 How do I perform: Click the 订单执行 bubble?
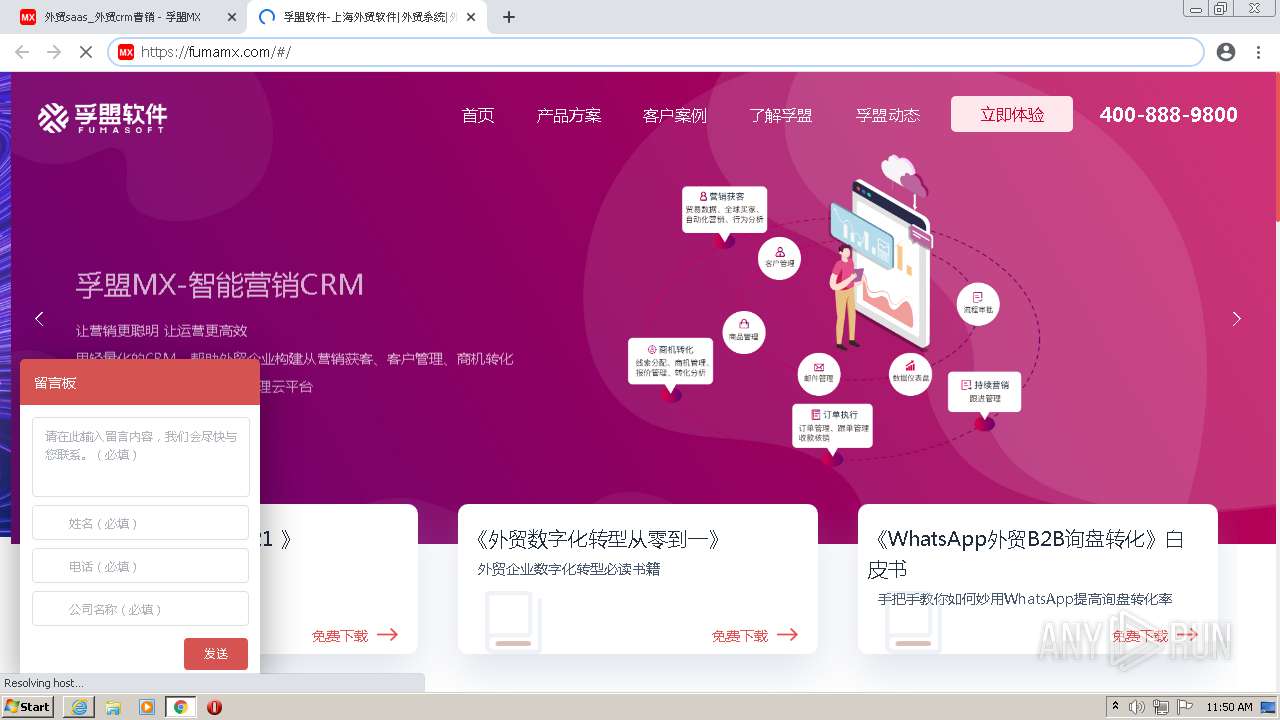click(x=832, y=426)
